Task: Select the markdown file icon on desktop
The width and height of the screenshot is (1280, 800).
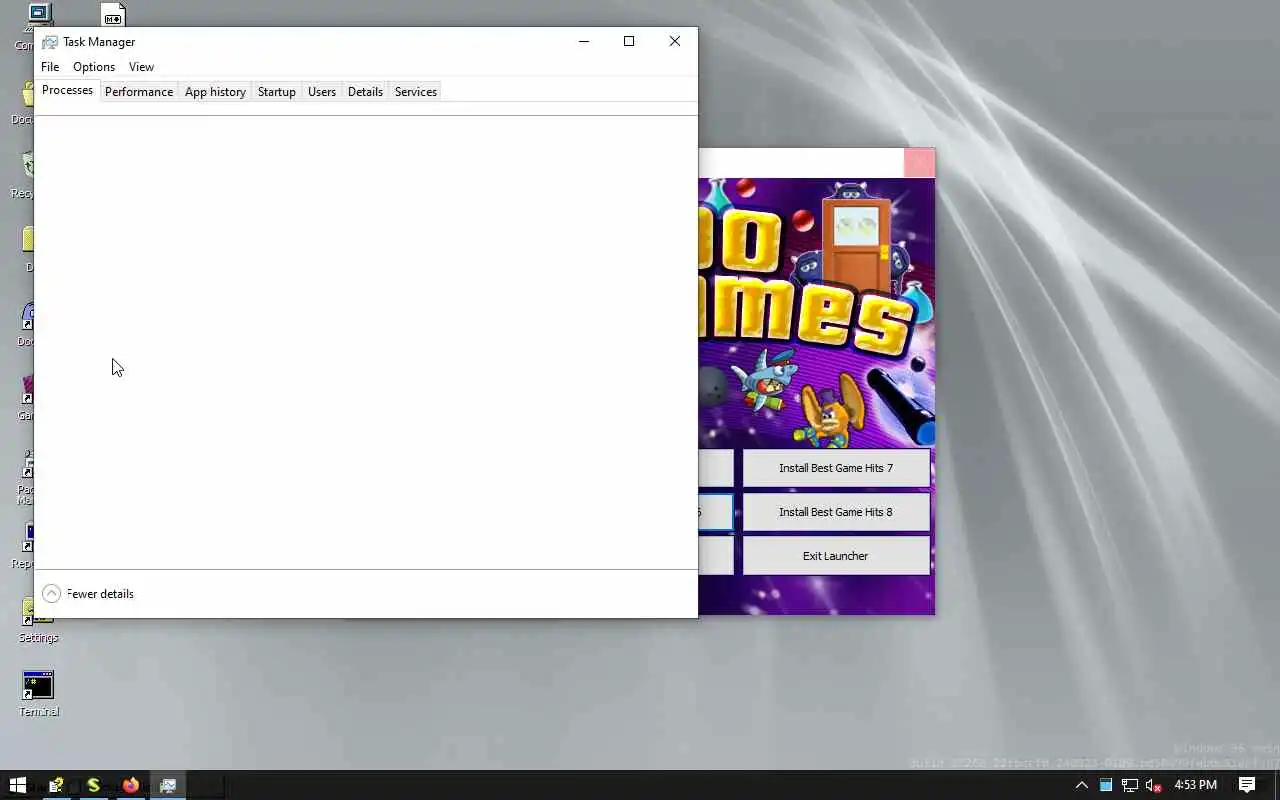Action: click(x=113, y=14)
